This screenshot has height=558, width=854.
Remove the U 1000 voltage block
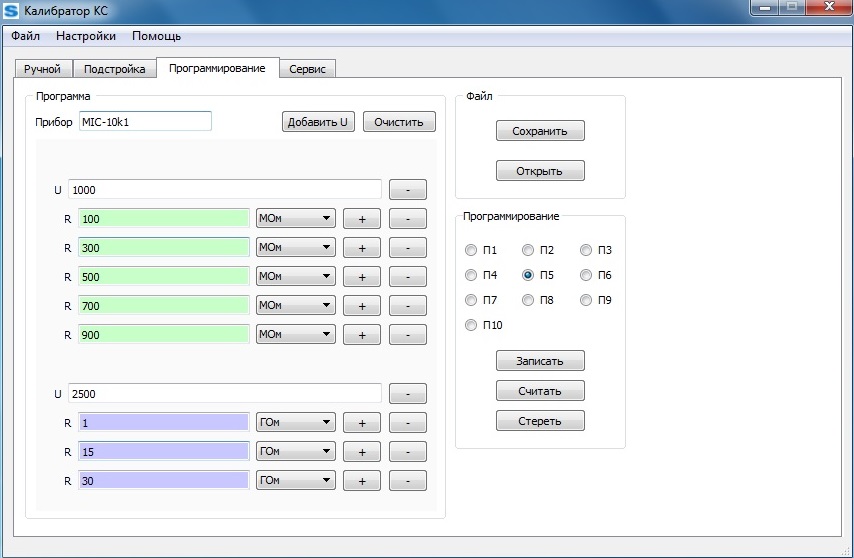point(407,190)
